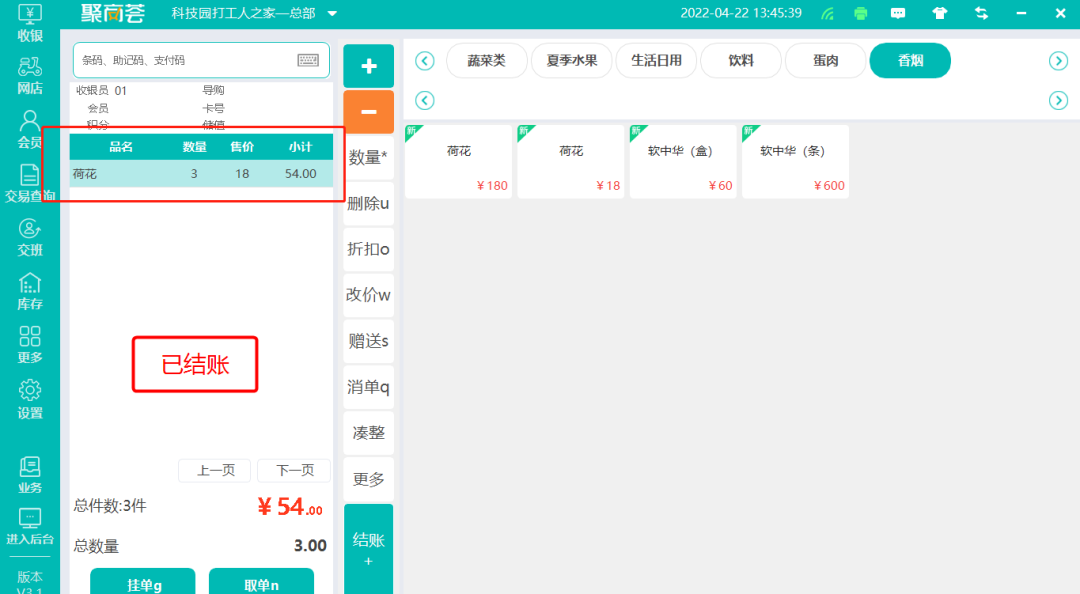The height and width of the screenshot is (594, 1080).
Task: Click the barcode search input field
Action: (185, 60)
